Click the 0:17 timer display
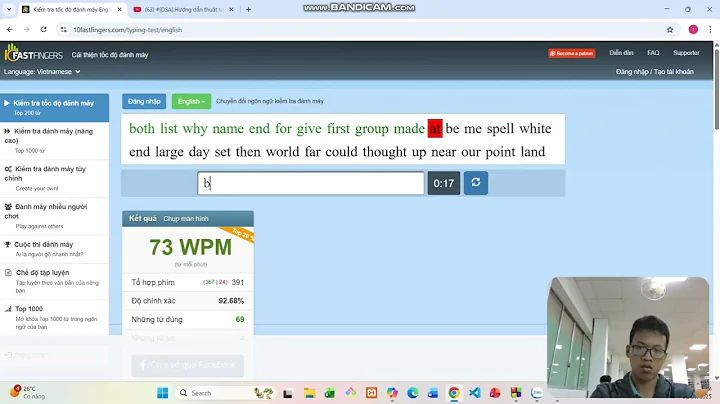 pos(444,183)
